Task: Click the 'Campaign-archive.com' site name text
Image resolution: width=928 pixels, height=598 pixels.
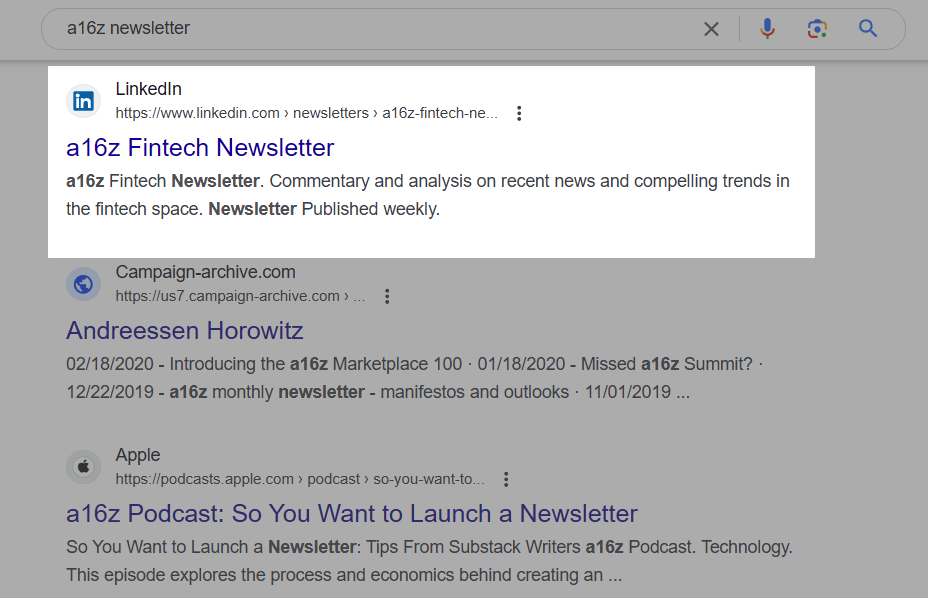Action: pyautogui.click(x=205, y=272)
